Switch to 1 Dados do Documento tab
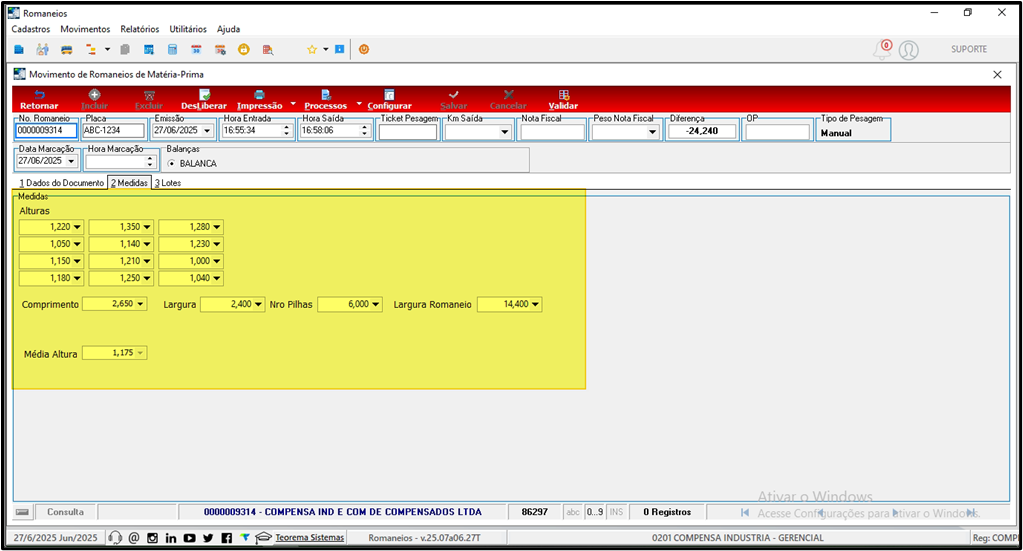Viewport: 1023px width, 551px height. click(61, 183)
